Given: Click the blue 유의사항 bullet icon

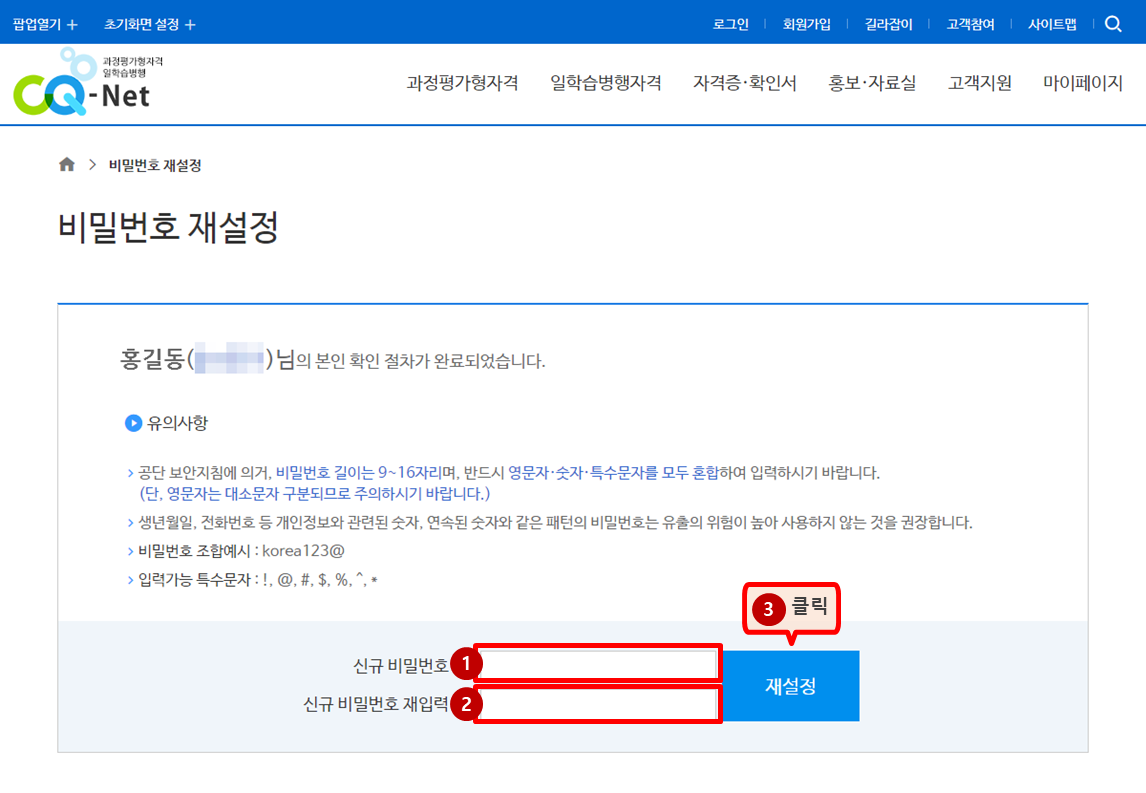Looking at the screenshot, I should (x=133, y=423).
